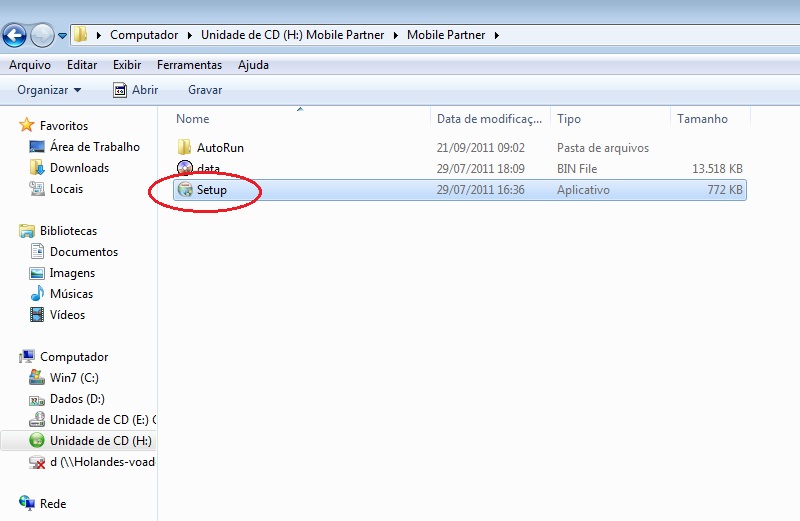Click the Unidade de CD (E:) drive icon
Screen dimensions: 800x521
point(37,419)
